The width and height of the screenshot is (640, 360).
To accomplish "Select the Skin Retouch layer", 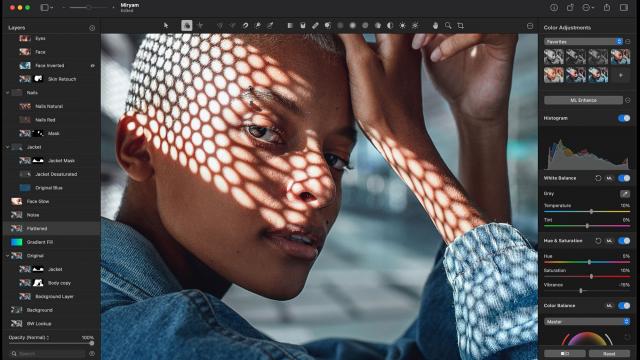I will point(51,79).
